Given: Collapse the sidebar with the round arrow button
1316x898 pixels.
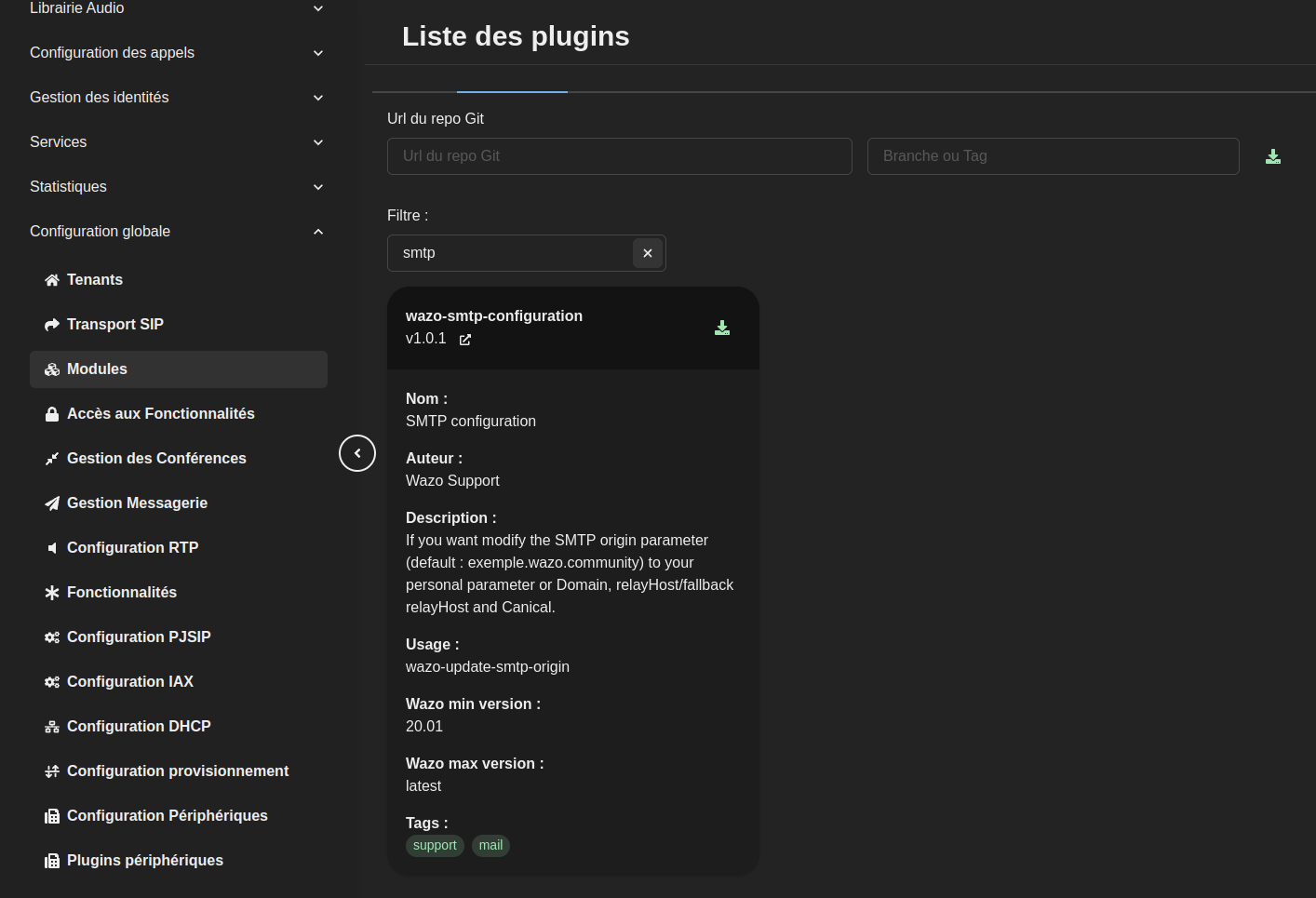Looking at the screenshot, I should 357,453.
